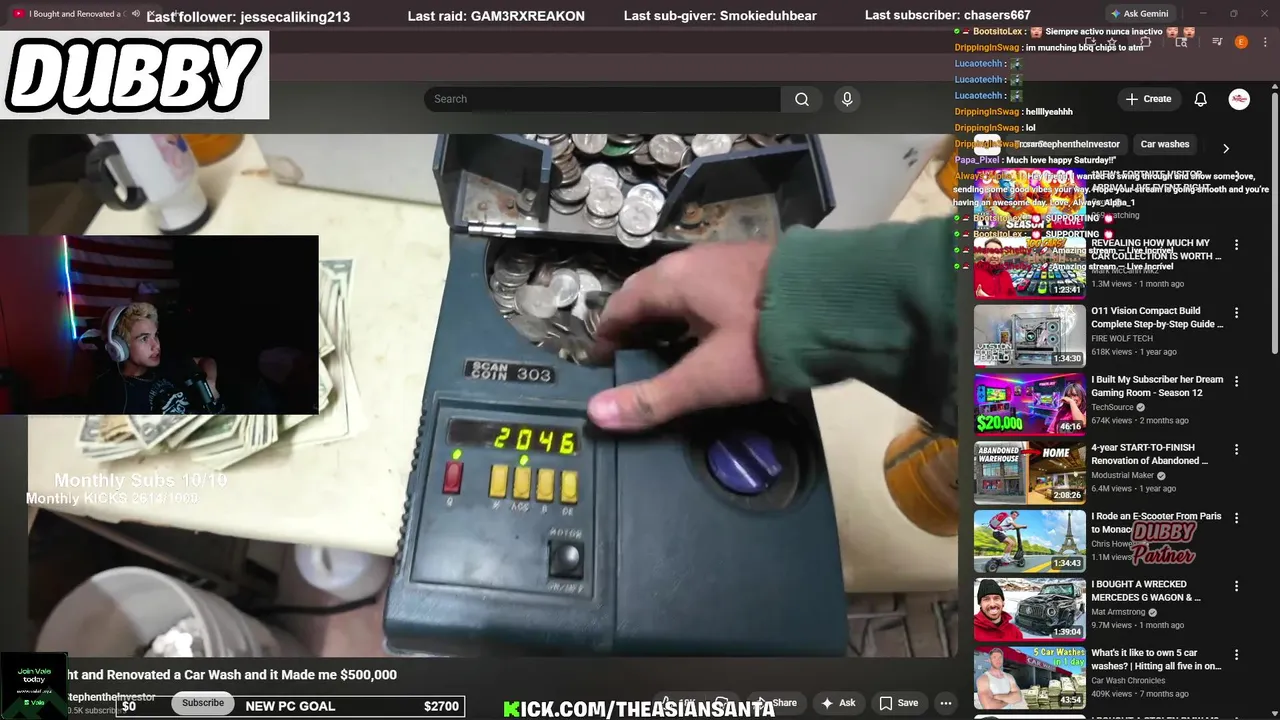This screenshot has height=720, width=1280.
Task: Click the 'Last follower: jessecaliking213' text
Action: tap(248, 16)
